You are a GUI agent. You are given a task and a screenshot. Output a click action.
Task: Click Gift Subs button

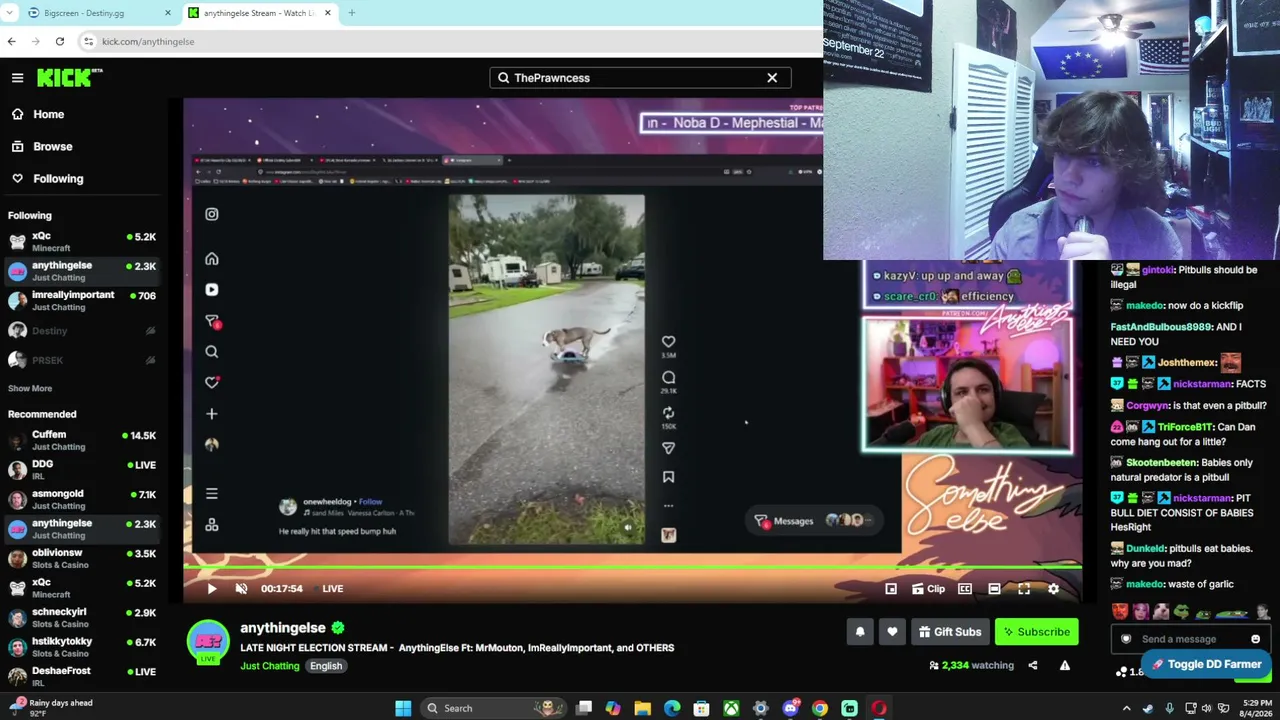[x=950, y=632]
